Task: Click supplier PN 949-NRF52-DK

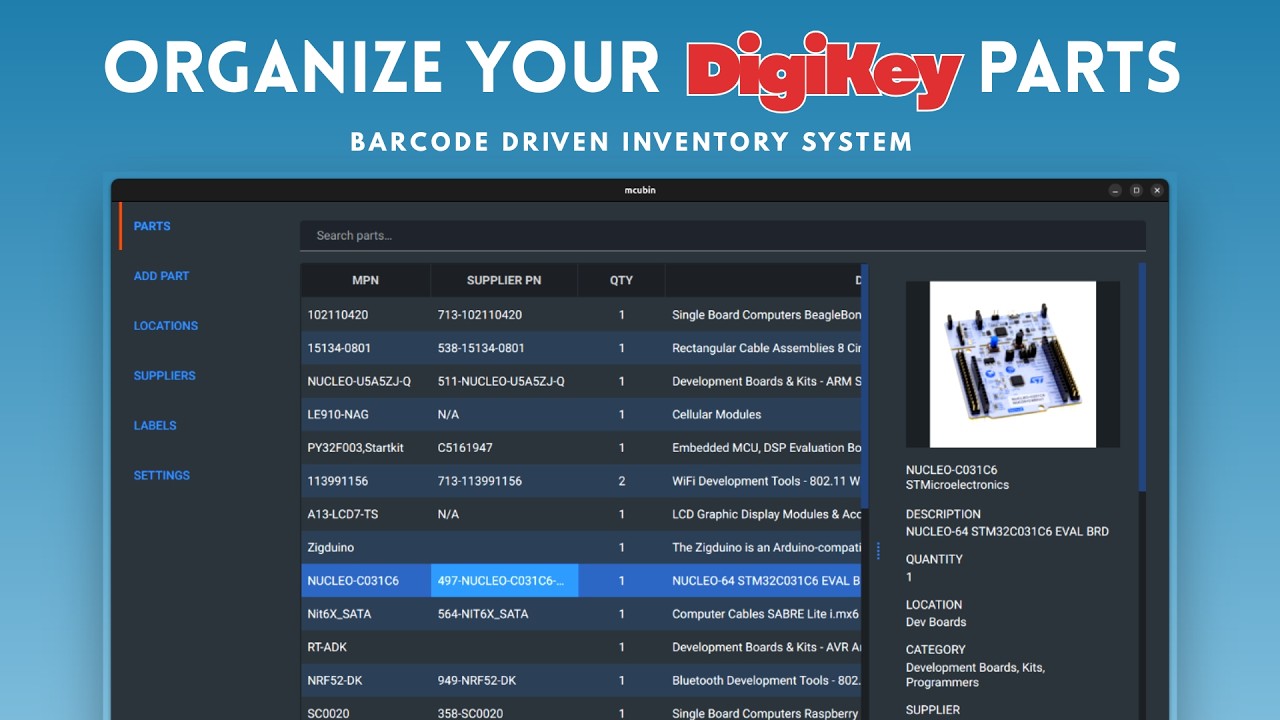Action: pos(504,680)
